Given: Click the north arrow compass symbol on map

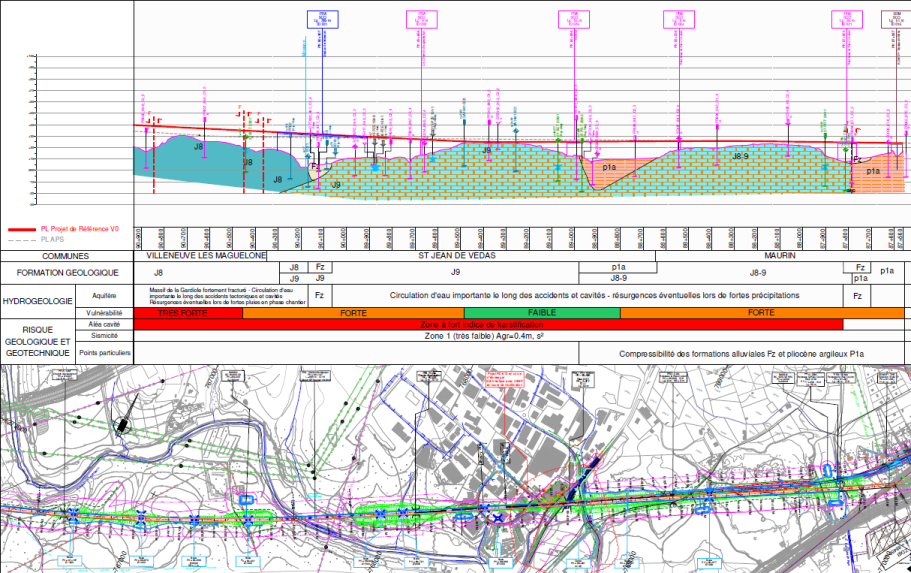Looking at the screenshot, I should coord(122,425).
